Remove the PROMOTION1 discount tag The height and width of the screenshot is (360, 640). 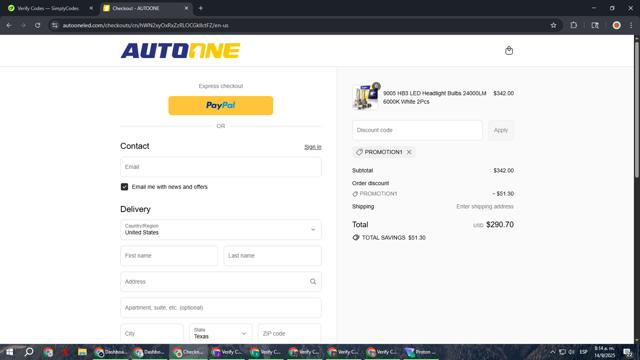(409, 152)
